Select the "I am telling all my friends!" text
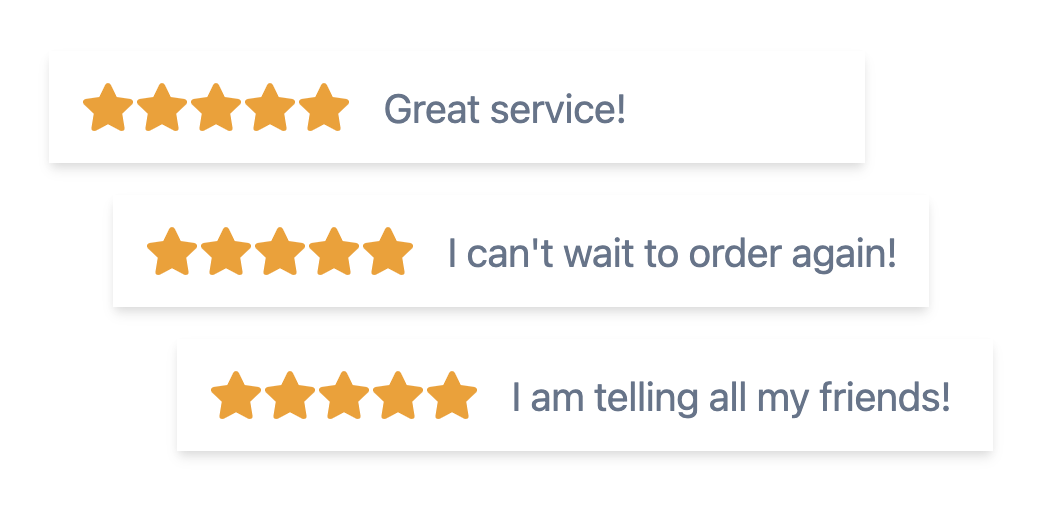Image resolution: width=1049 pixels, height=524 pixels. [731, 397]
